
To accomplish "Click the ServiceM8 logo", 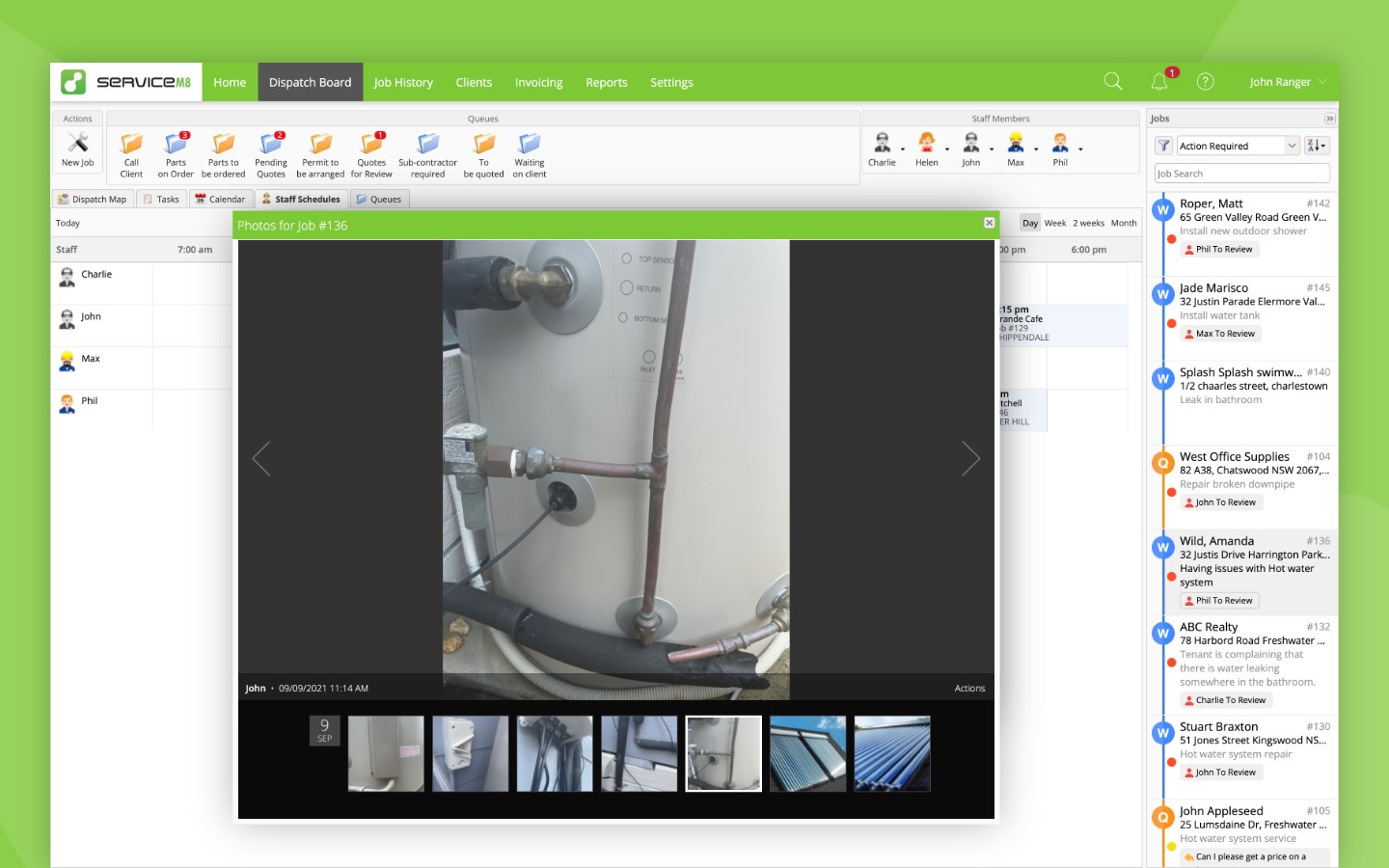I will click(x=126, y=82).
